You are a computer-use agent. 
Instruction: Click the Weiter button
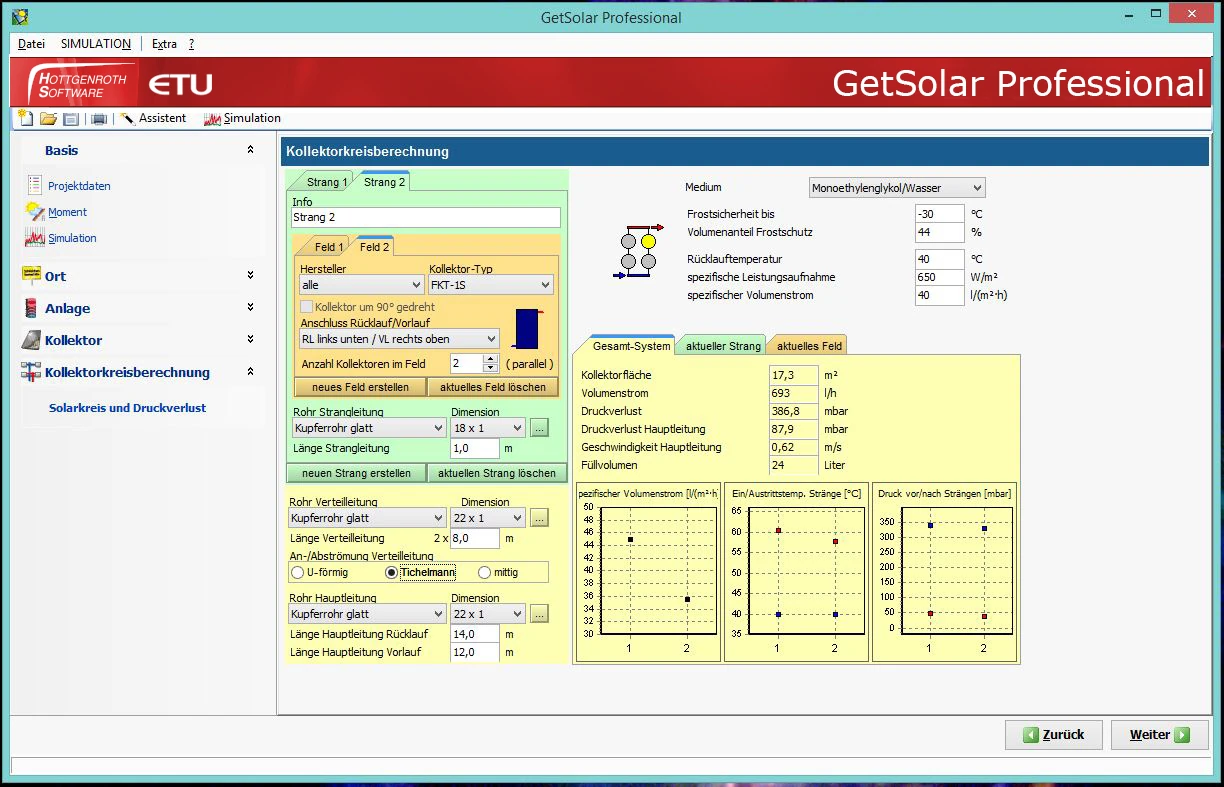pos(1158,735)
